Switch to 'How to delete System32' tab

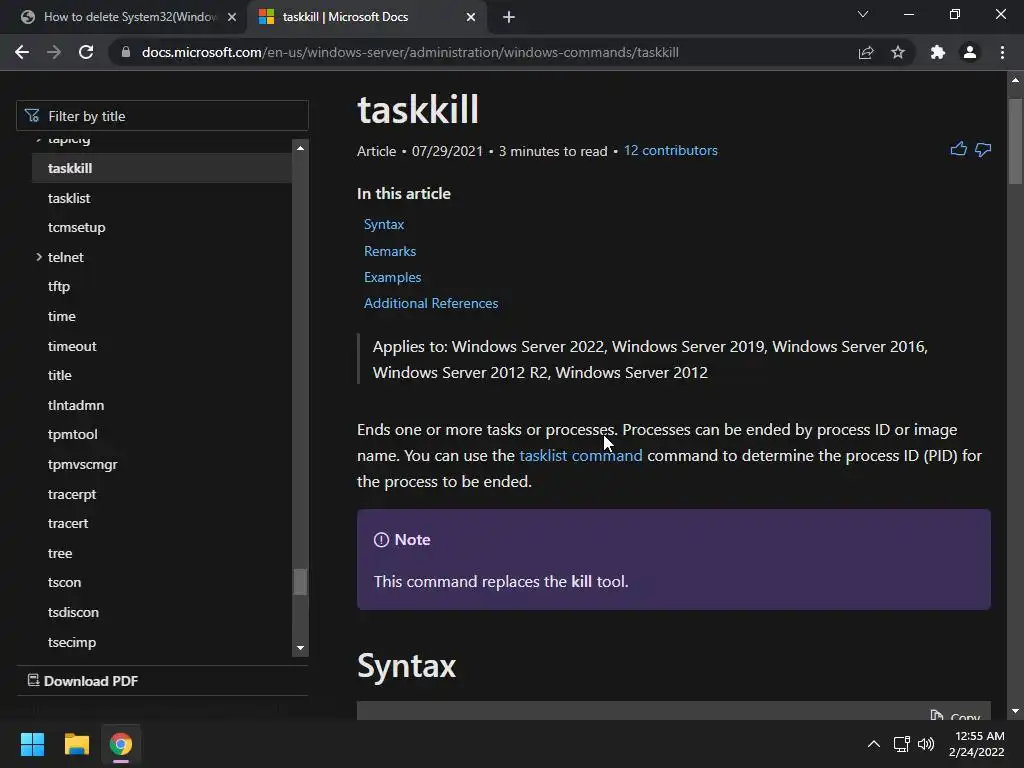point(129,17)
